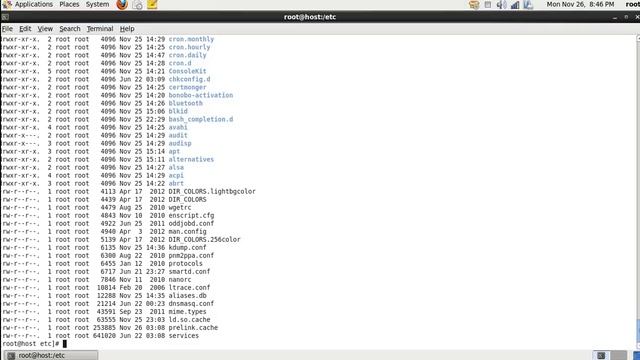The image size is (640, 360).
Task: Open the terminal File menu
Action: pyautogui.click(x=7, y=29)
